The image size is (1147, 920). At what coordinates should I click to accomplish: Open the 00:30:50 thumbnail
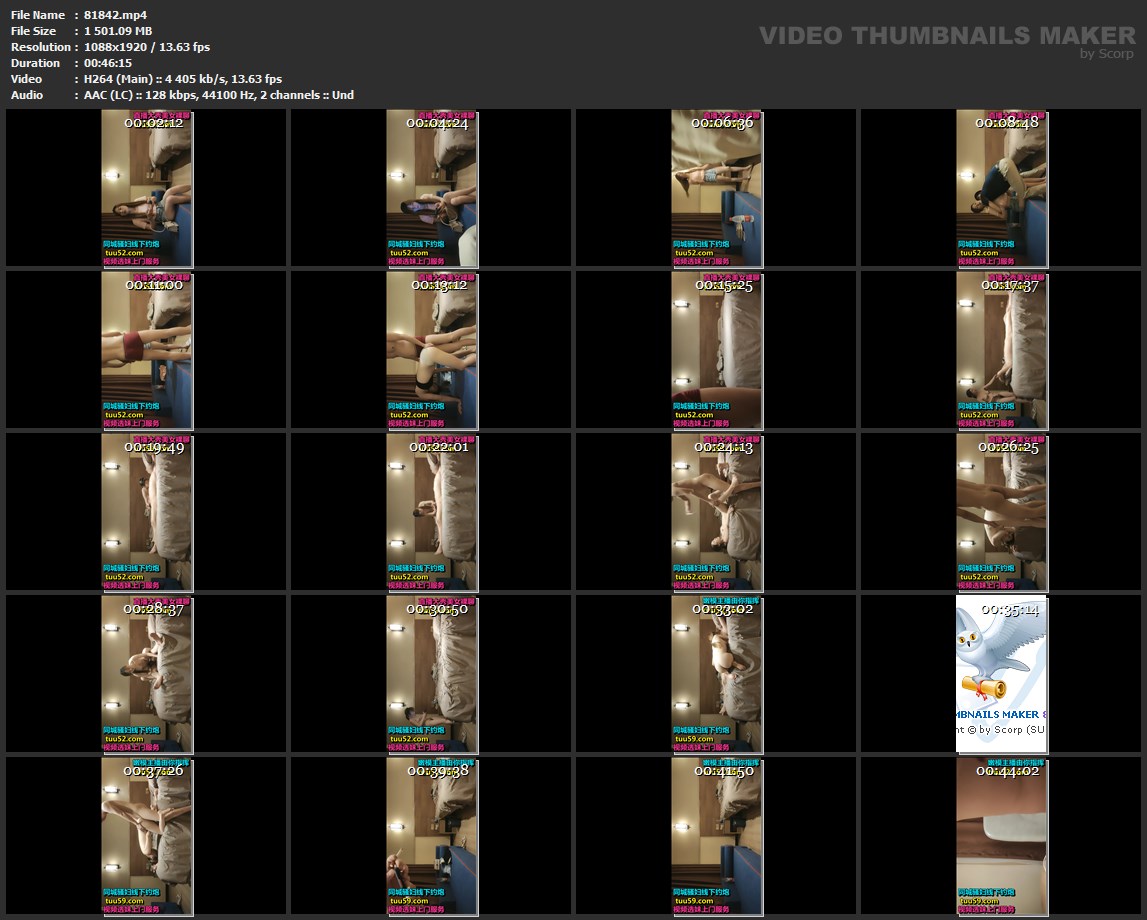coord(431,674)
